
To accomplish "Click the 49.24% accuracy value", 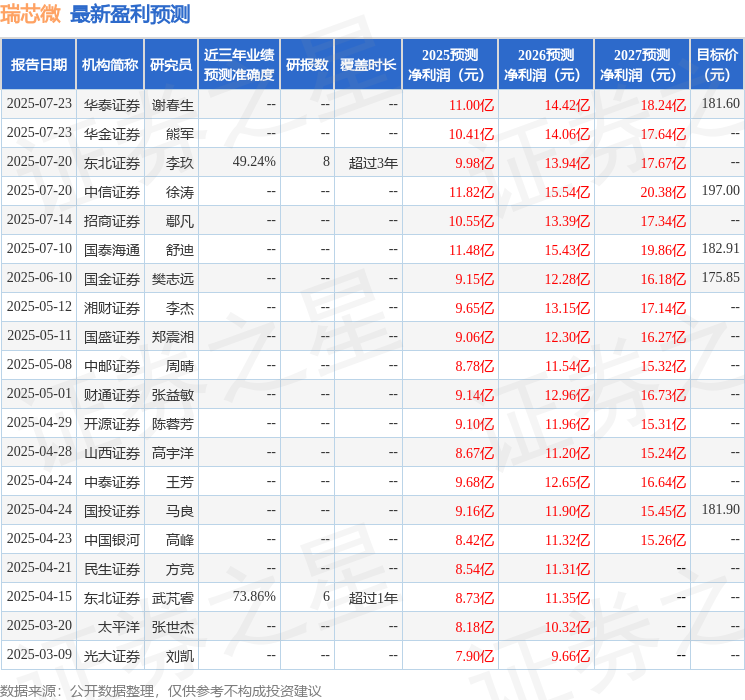I will [254, 162].
